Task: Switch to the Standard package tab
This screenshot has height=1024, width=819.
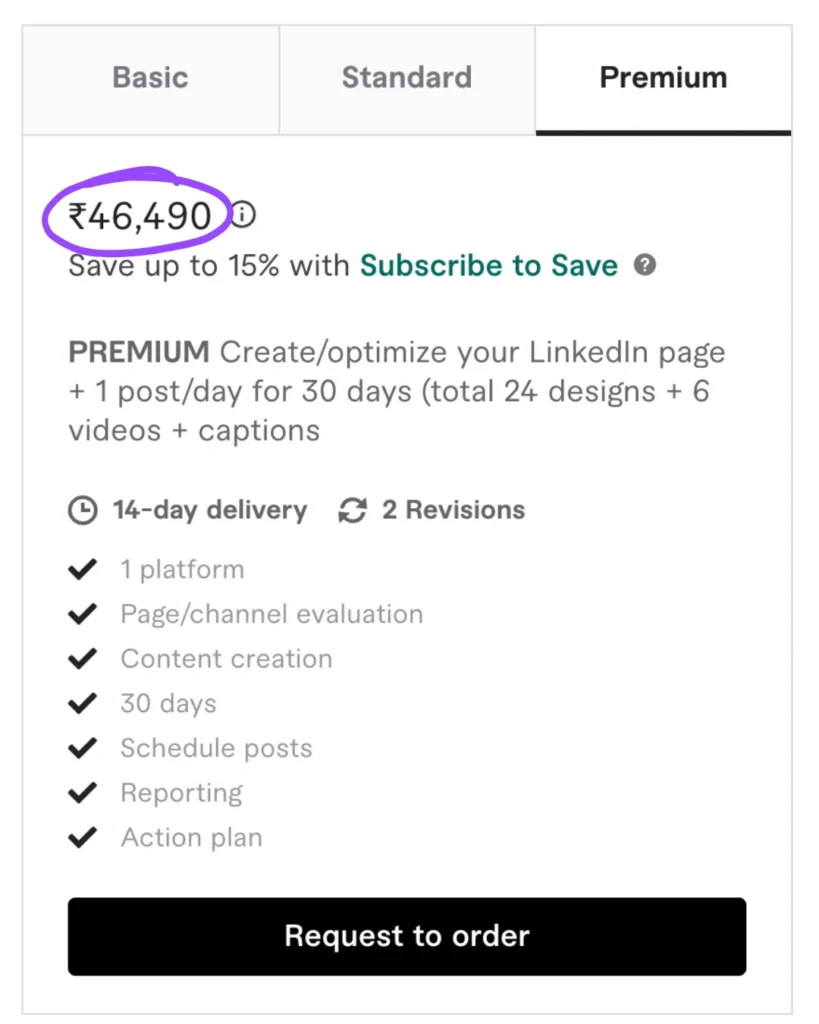Action: (x=406, y=78)
